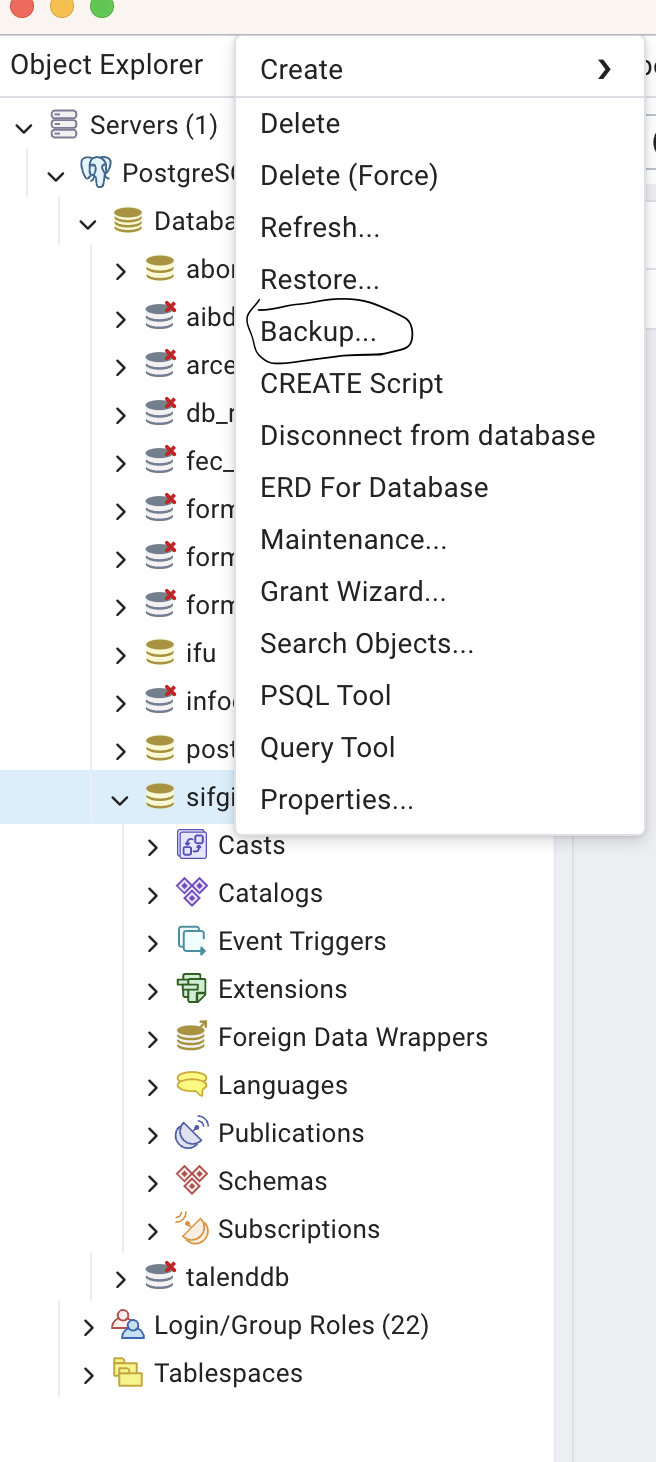Click the Publications satellite icon
This screenshot has width=656, height=1462.
[191, 1133]
